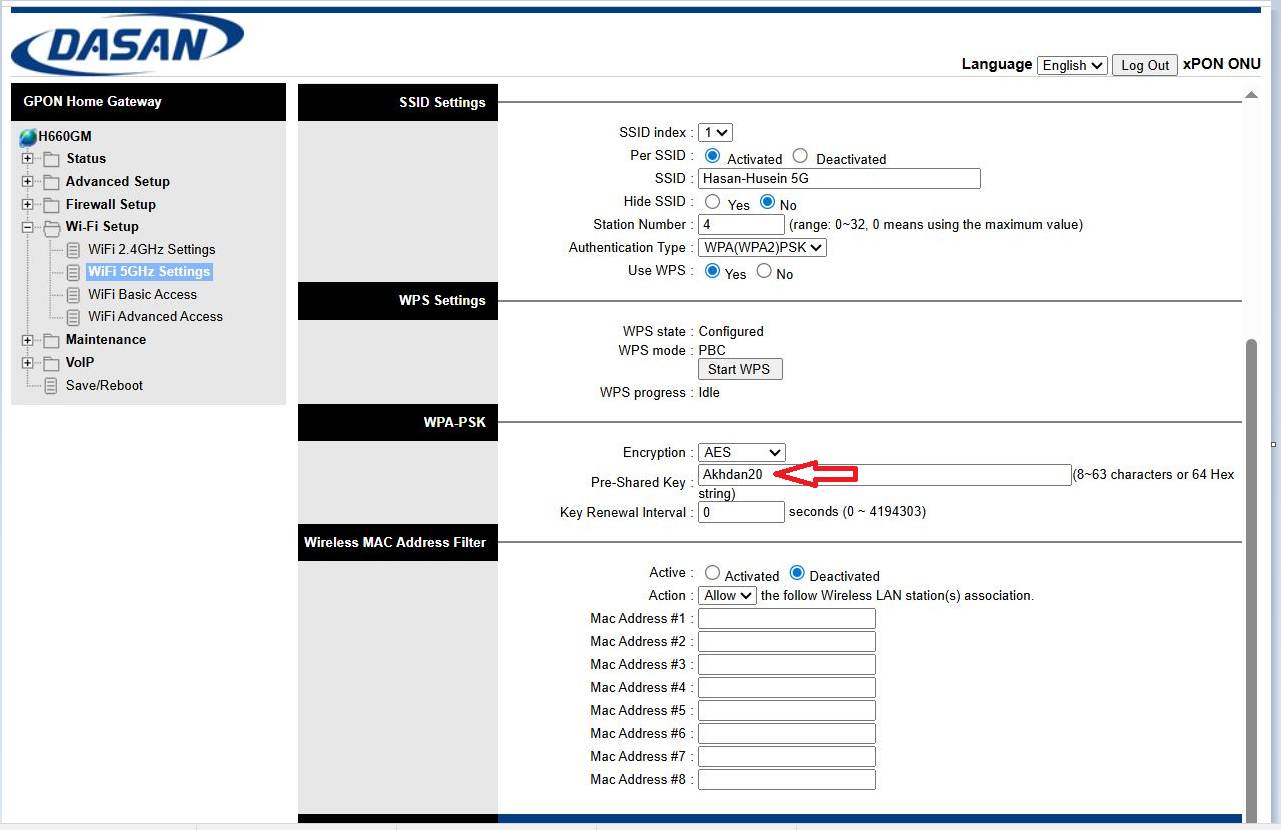Click the Status folder icon
1281x830 pixels.
[51, 158]
